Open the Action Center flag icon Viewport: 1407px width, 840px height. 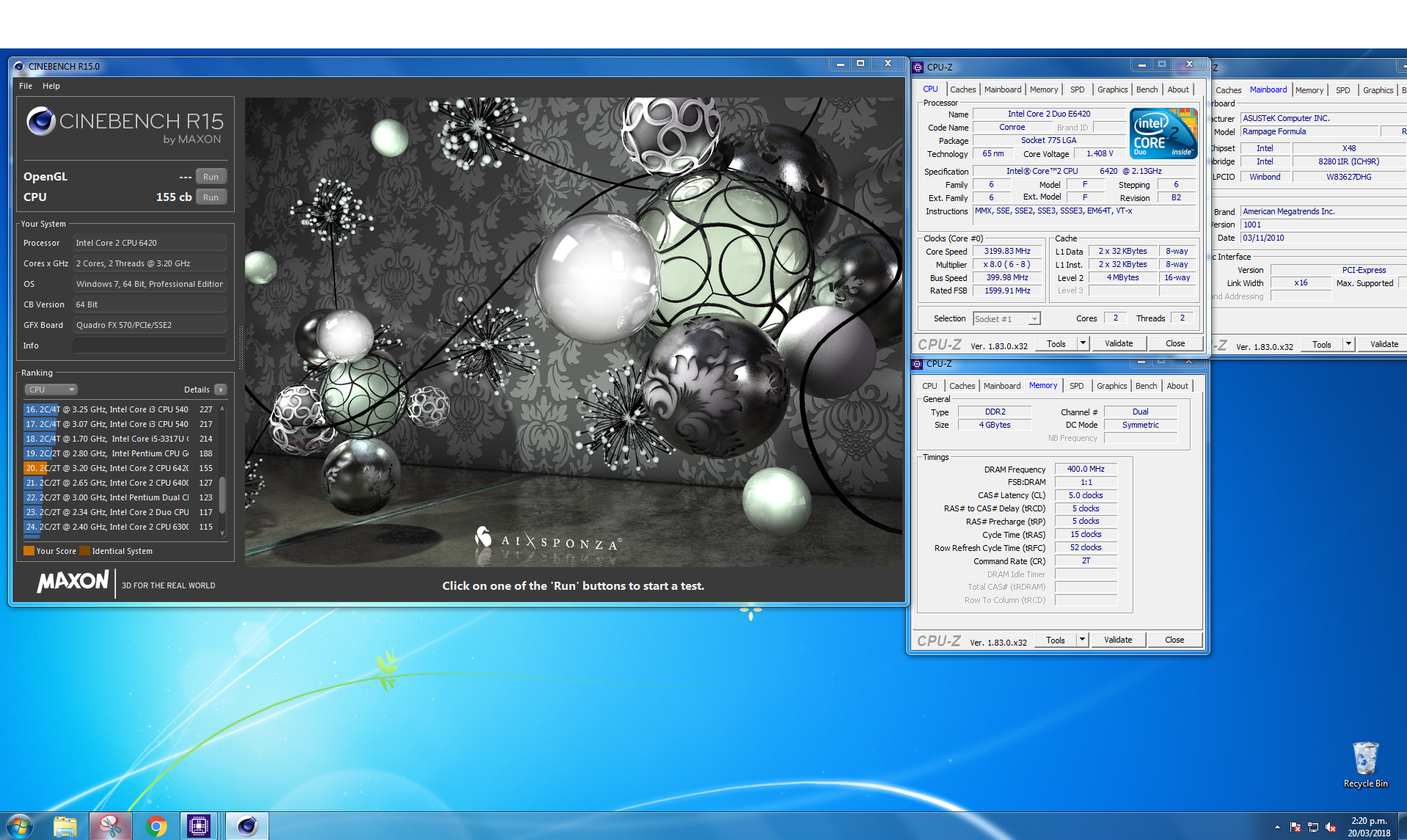pyautogui.click(x=1295, y=827)
